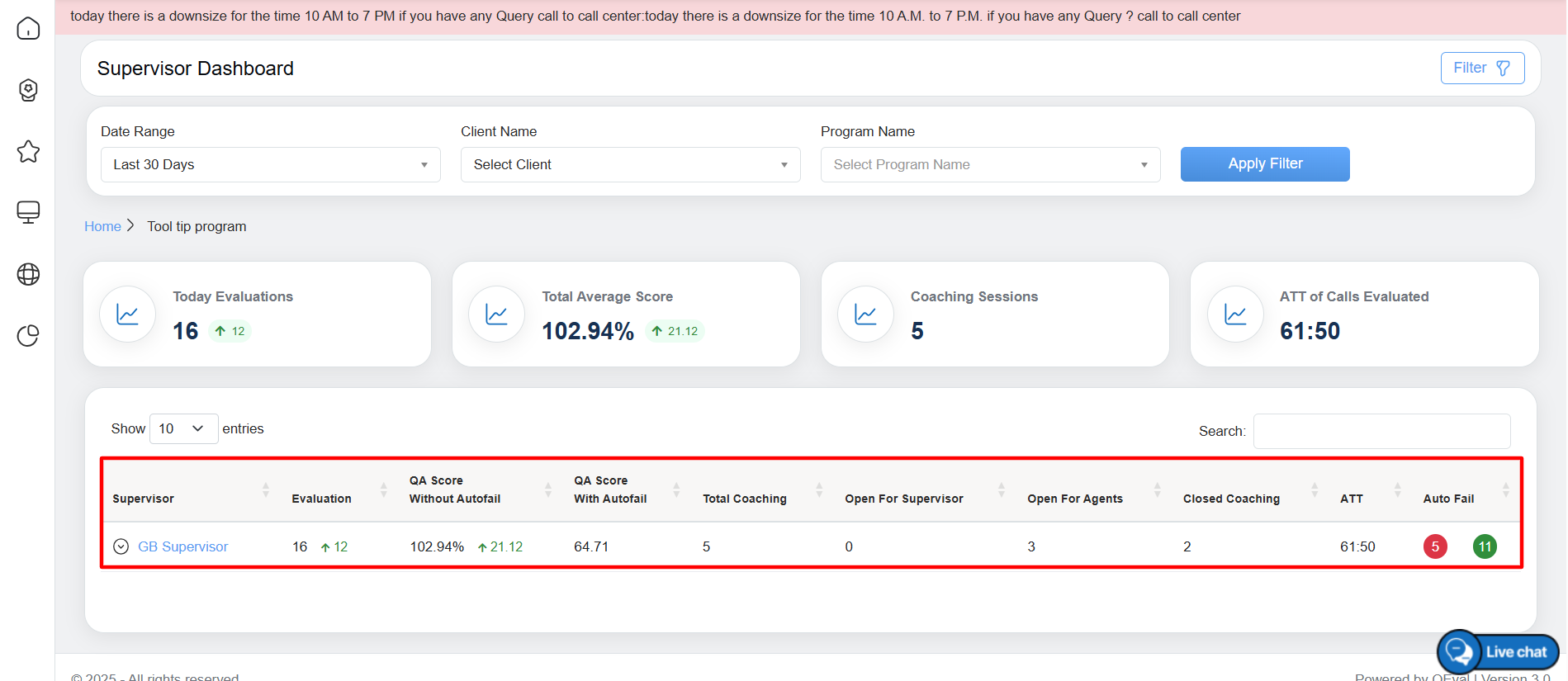The image size is (1568, 681).
Task: Open the Date Range dropdown
Action: [x=270, y=165]
